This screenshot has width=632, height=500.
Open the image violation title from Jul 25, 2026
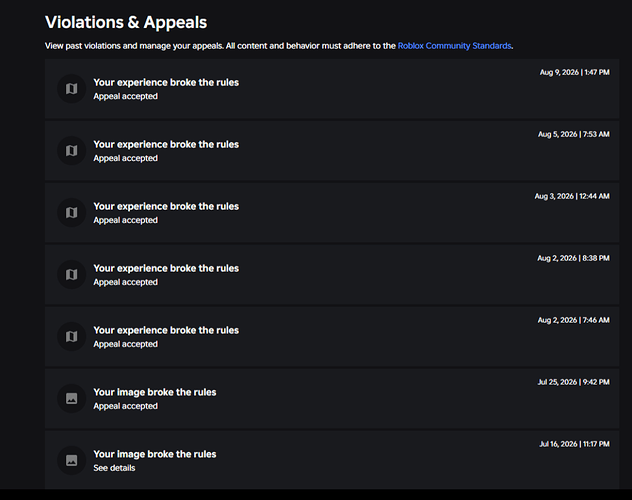coord(155,392)
